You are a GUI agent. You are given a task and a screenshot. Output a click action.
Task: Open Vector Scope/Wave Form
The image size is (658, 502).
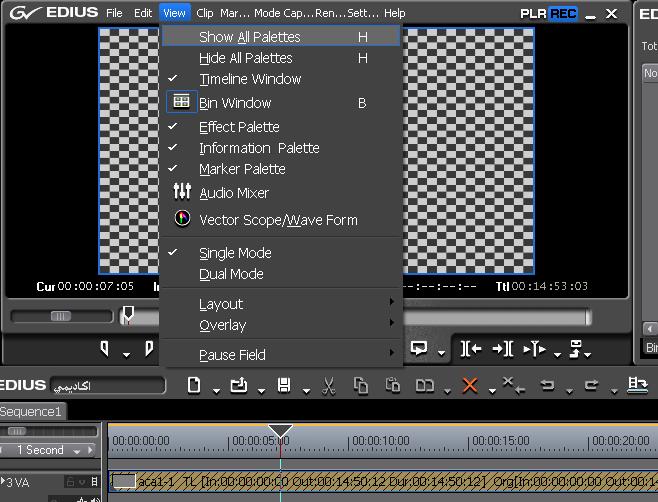[277, 220]
